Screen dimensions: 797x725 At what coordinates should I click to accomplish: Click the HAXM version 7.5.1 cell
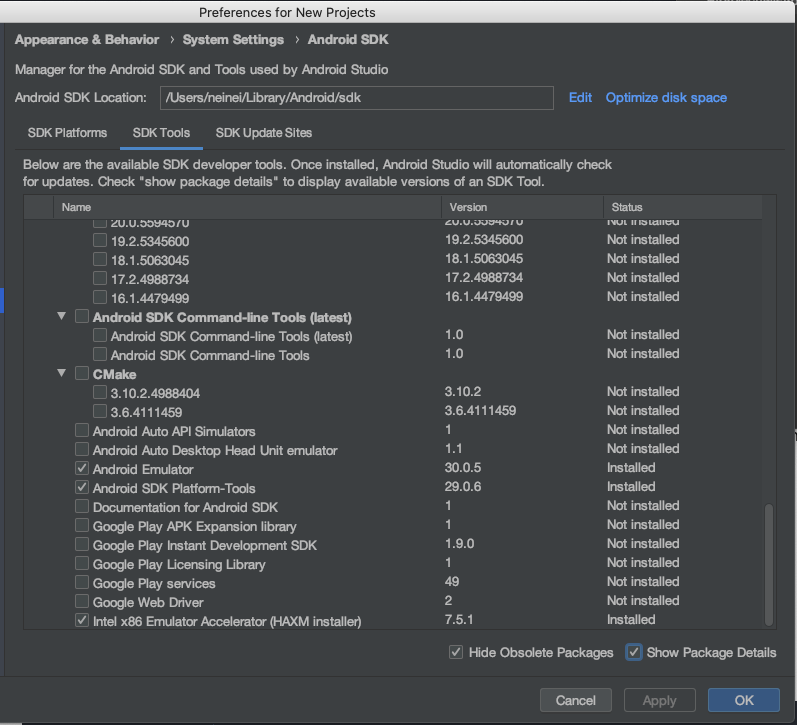click(x=459, y=619)
